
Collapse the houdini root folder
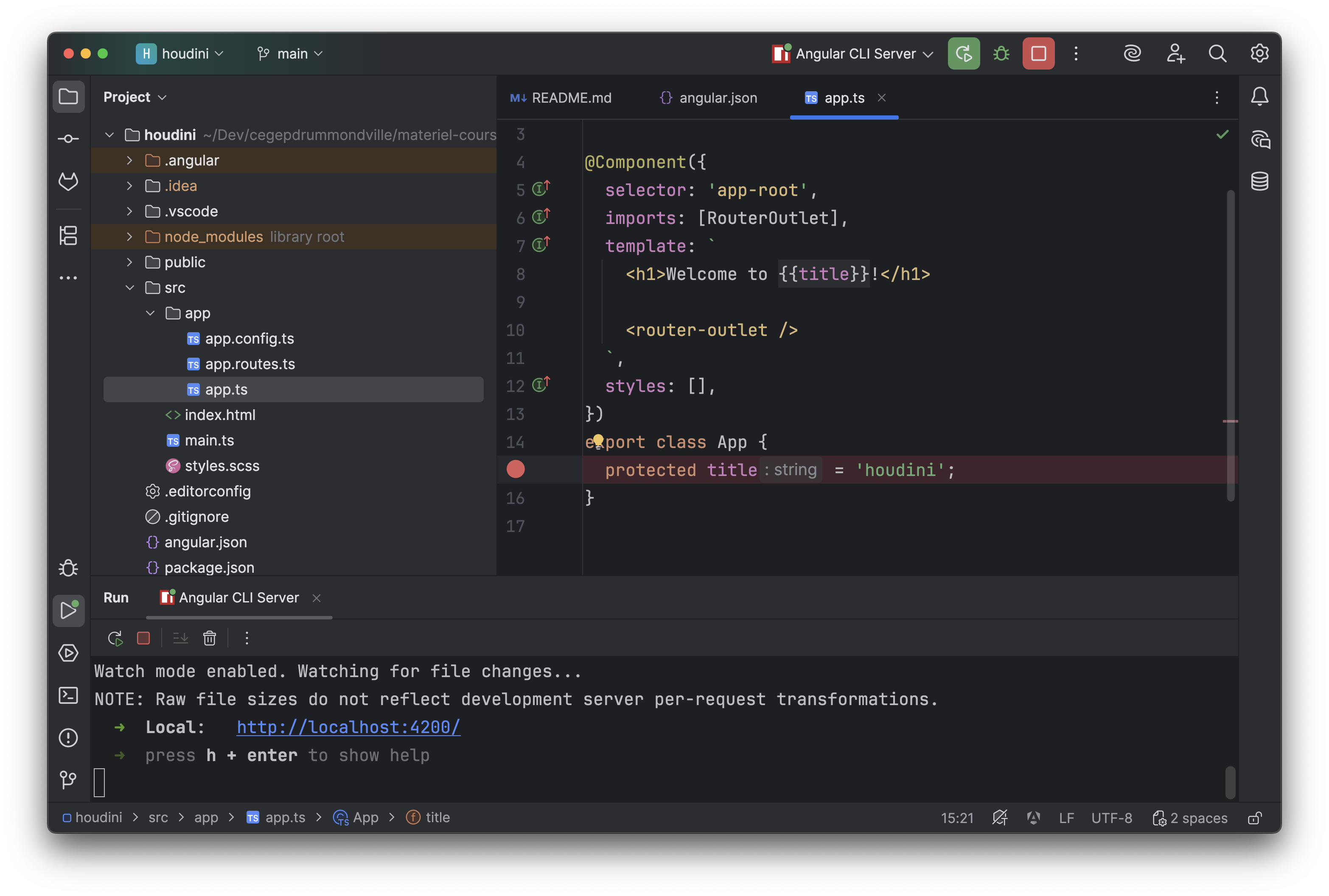(110, 135)
